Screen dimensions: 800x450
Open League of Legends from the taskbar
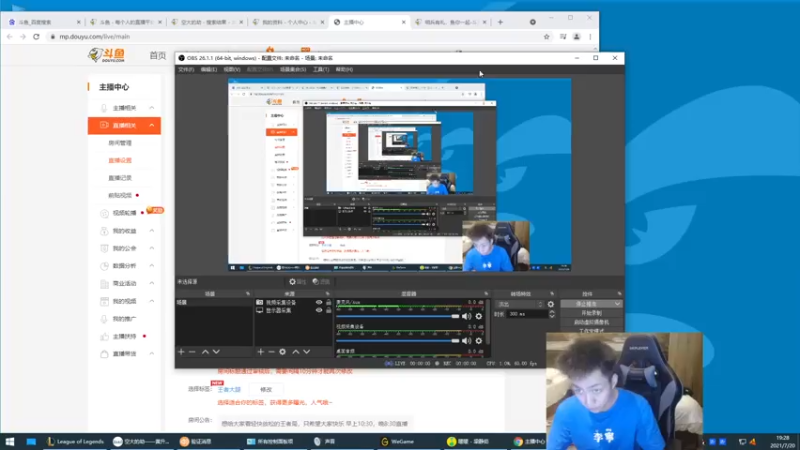[76, 441]
